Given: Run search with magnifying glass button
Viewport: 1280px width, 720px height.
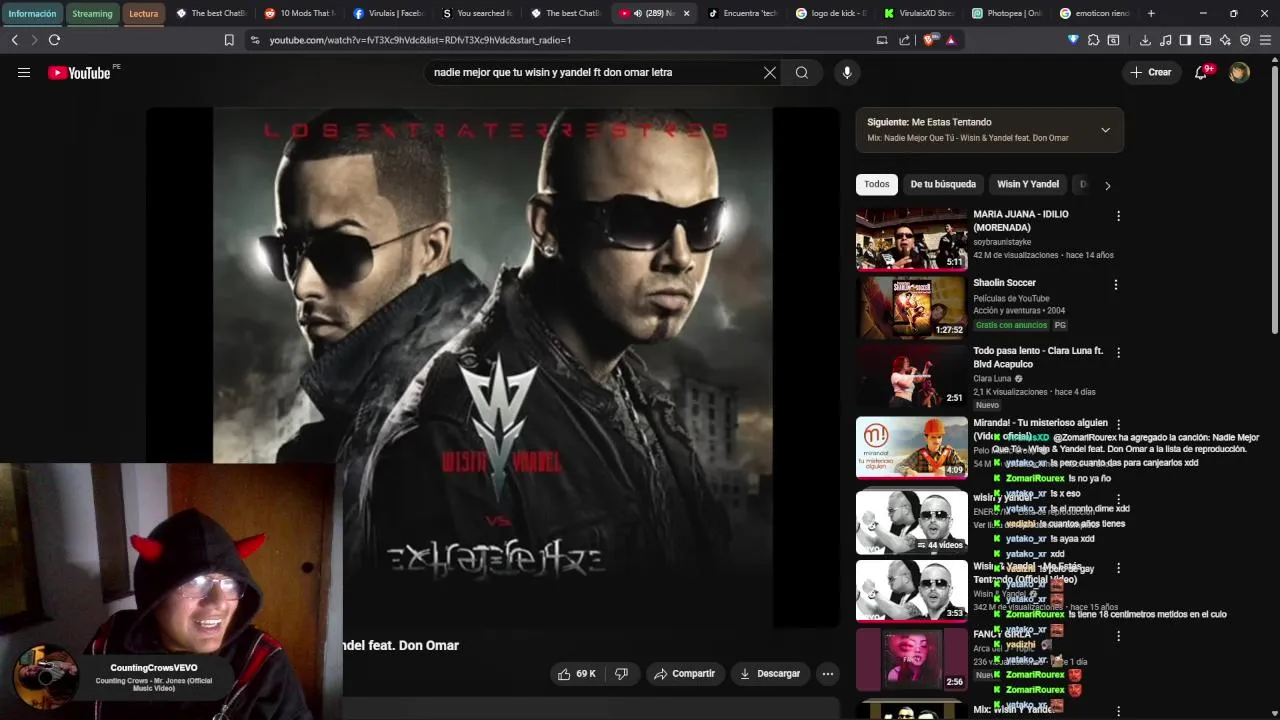Looking at the screenshot, I should coord(802,72).
